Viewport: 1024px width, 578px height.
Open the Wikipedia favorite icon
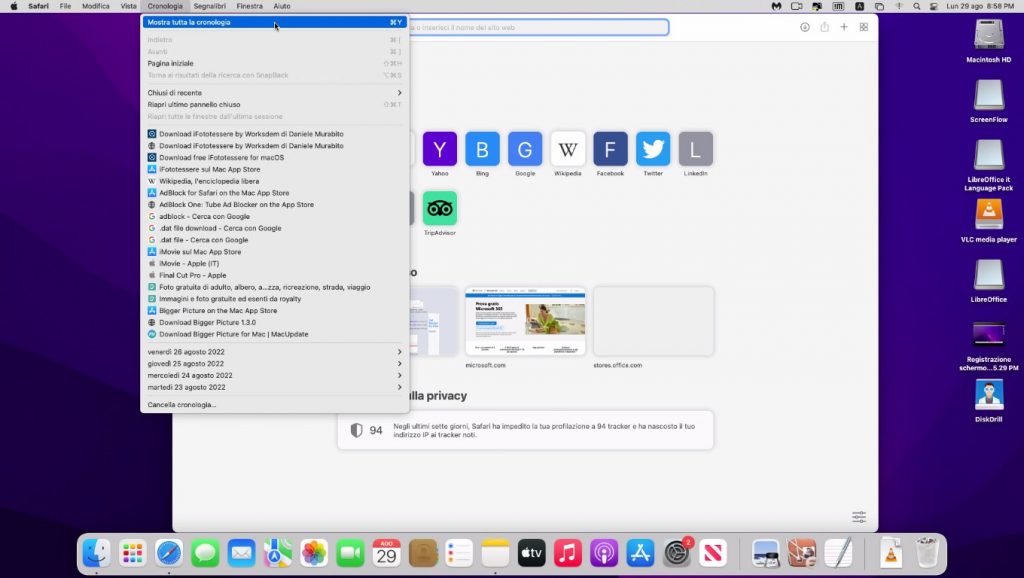[568, 149]
